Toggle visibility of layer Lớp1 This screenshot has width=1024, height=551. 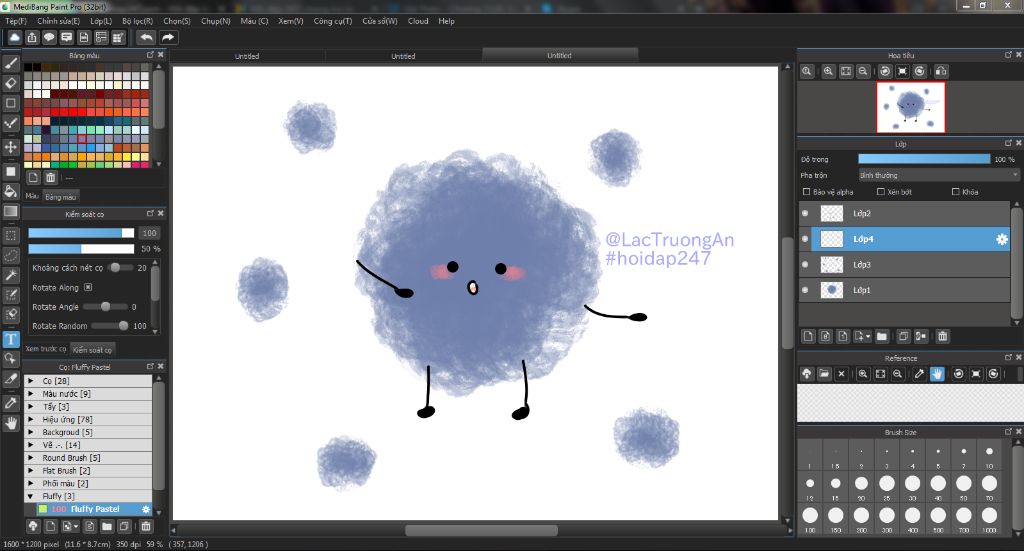point(805,290)
